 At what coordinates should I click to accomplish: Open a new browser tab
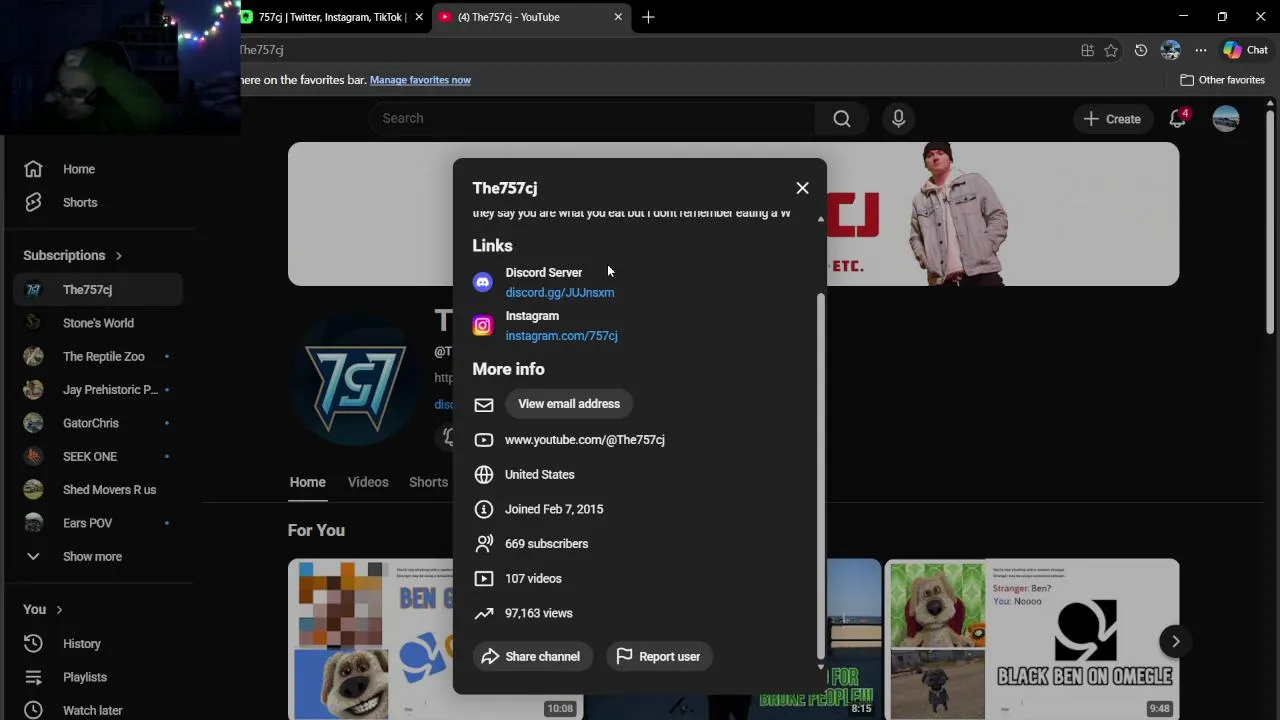tap(648, 17)
